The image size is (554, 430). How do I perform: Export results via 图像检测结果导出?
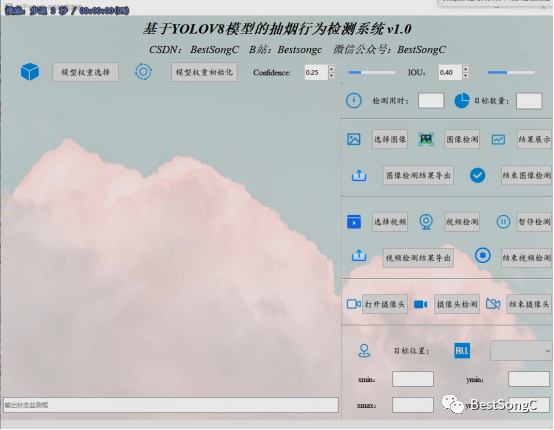coord(418,175)
